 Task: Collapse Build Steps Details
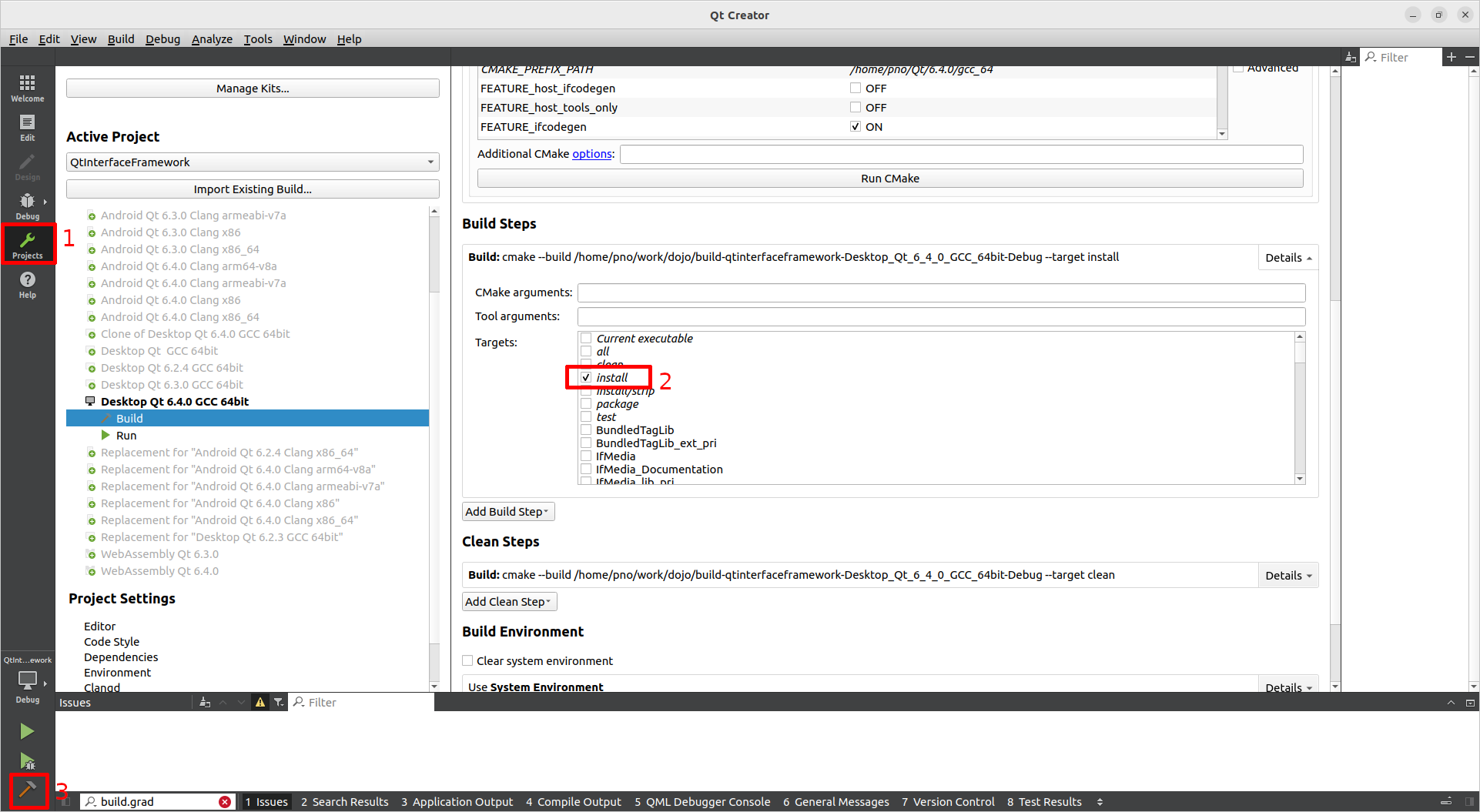pos(1287,258)
